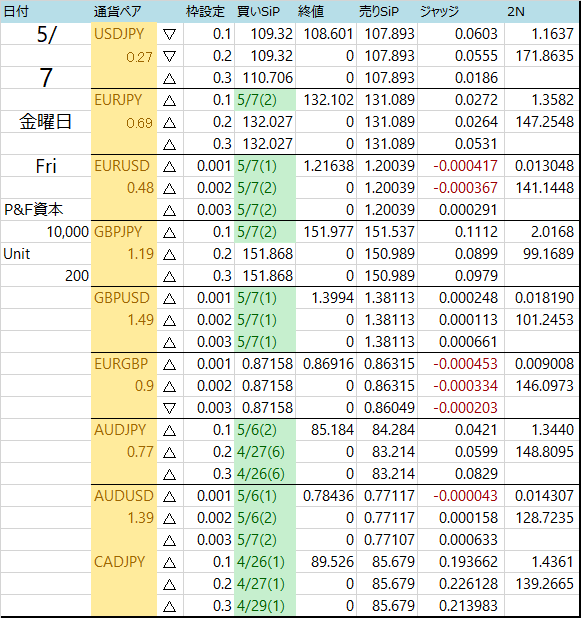Click the up triangle in CADJPY 0.1 row
The image size is (581, 618).
click(169, 562)
